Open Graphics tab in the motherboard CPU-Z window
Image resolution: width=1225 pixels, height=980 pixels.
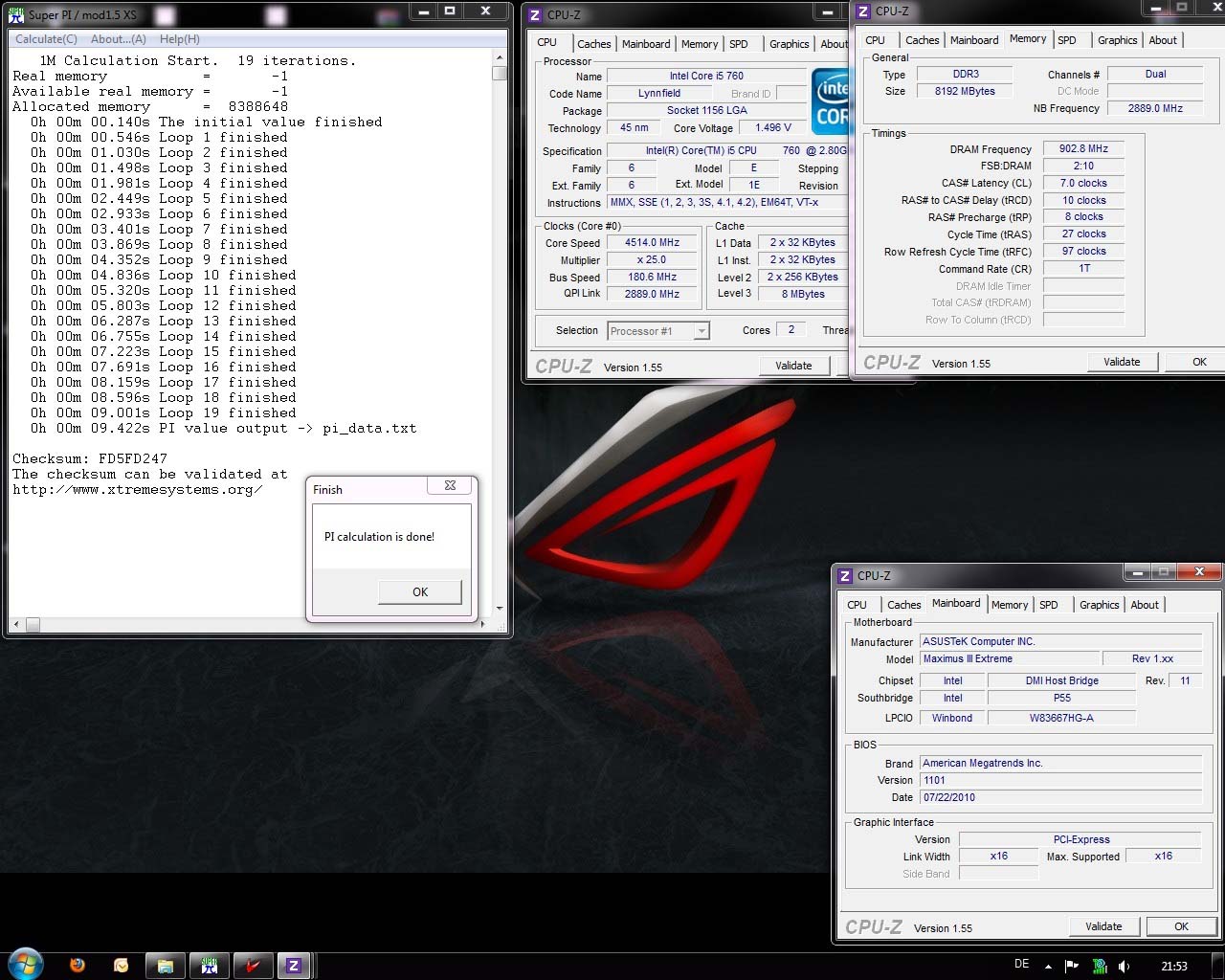point(1100,605)
